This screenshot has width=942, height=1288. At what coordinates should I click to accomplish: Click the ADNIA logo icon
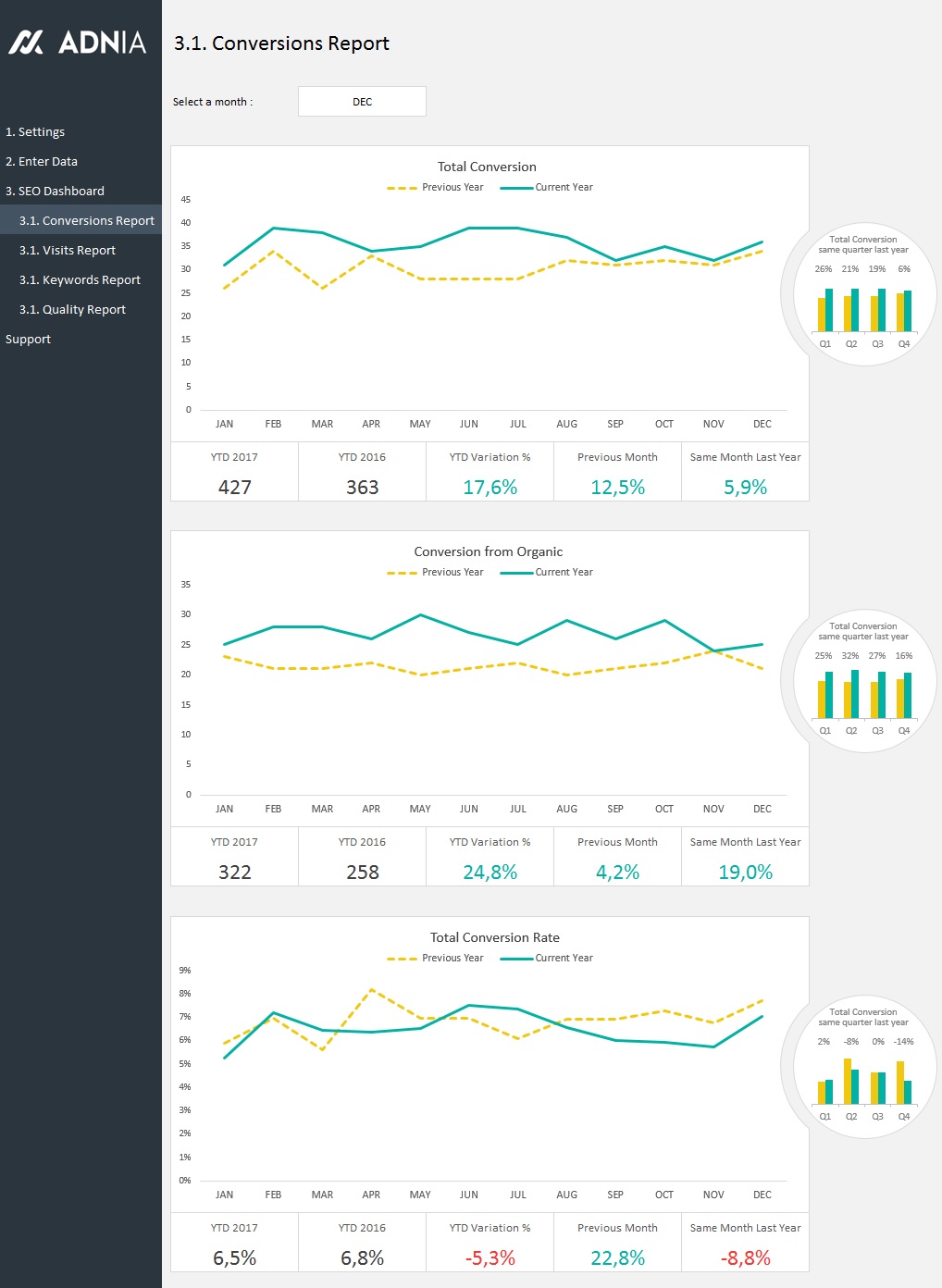tap(26, 43)
